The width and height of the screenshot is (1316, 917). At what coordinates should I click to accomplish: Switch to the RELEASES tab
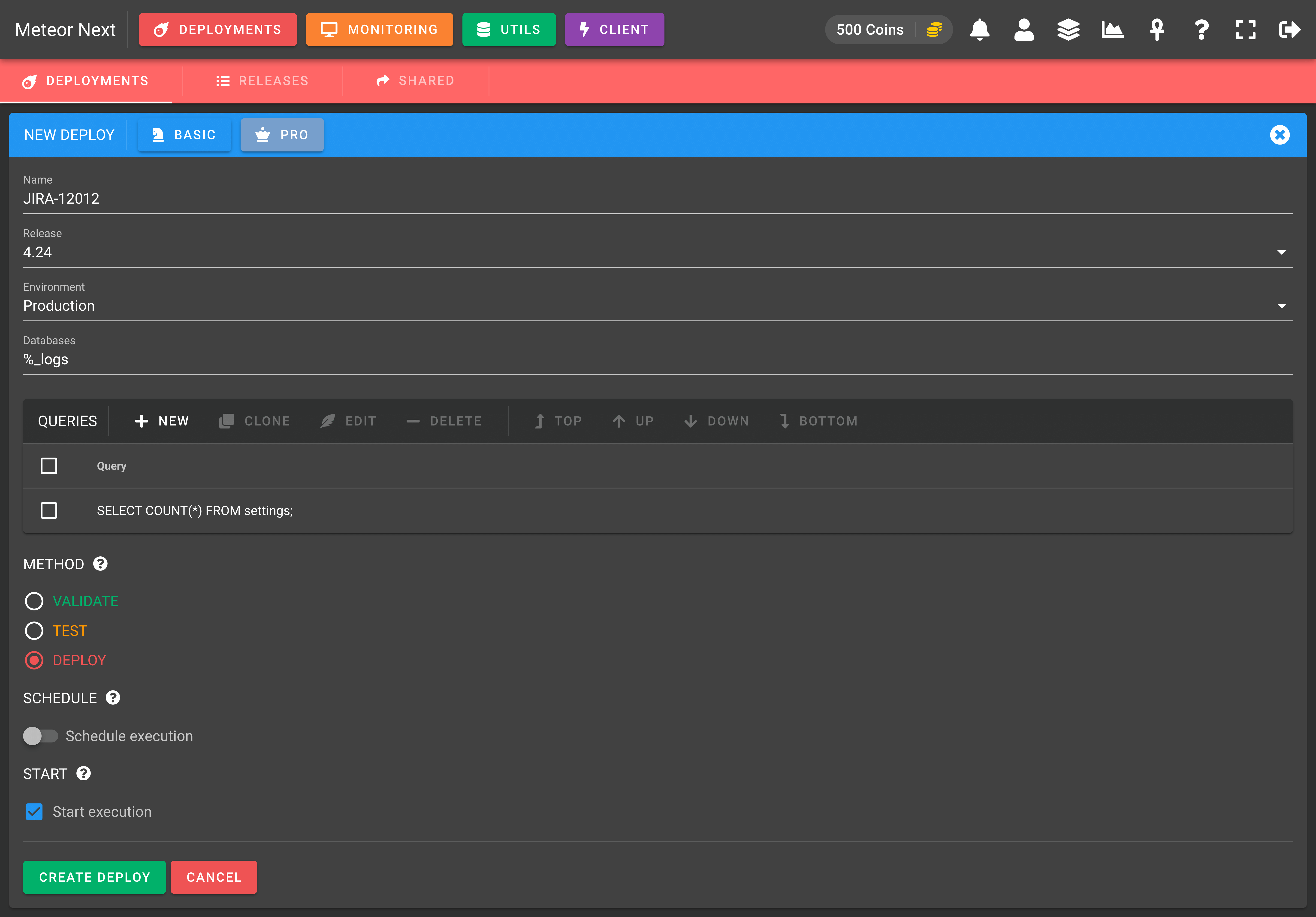coord(263,81)
